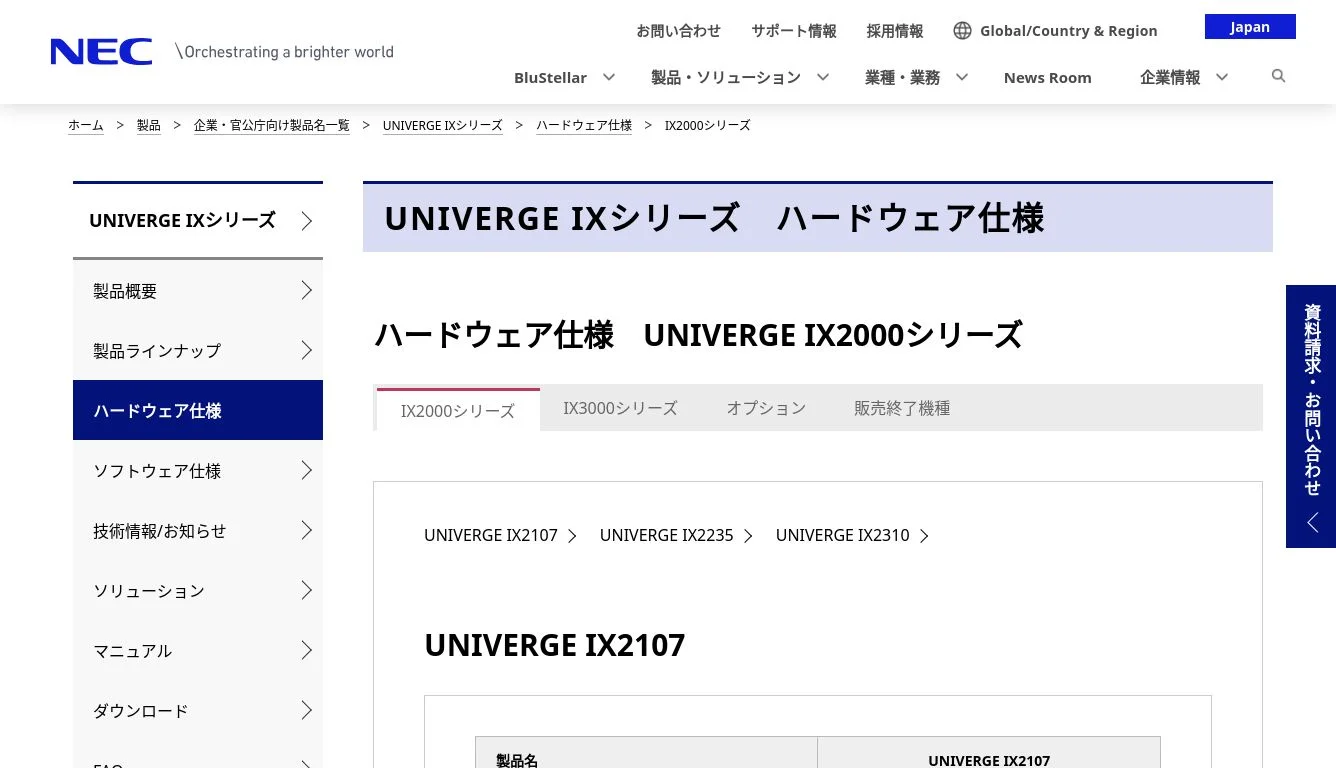1336x768 pixels.
Task: Go to News Room
Action: pos(1047,78)
